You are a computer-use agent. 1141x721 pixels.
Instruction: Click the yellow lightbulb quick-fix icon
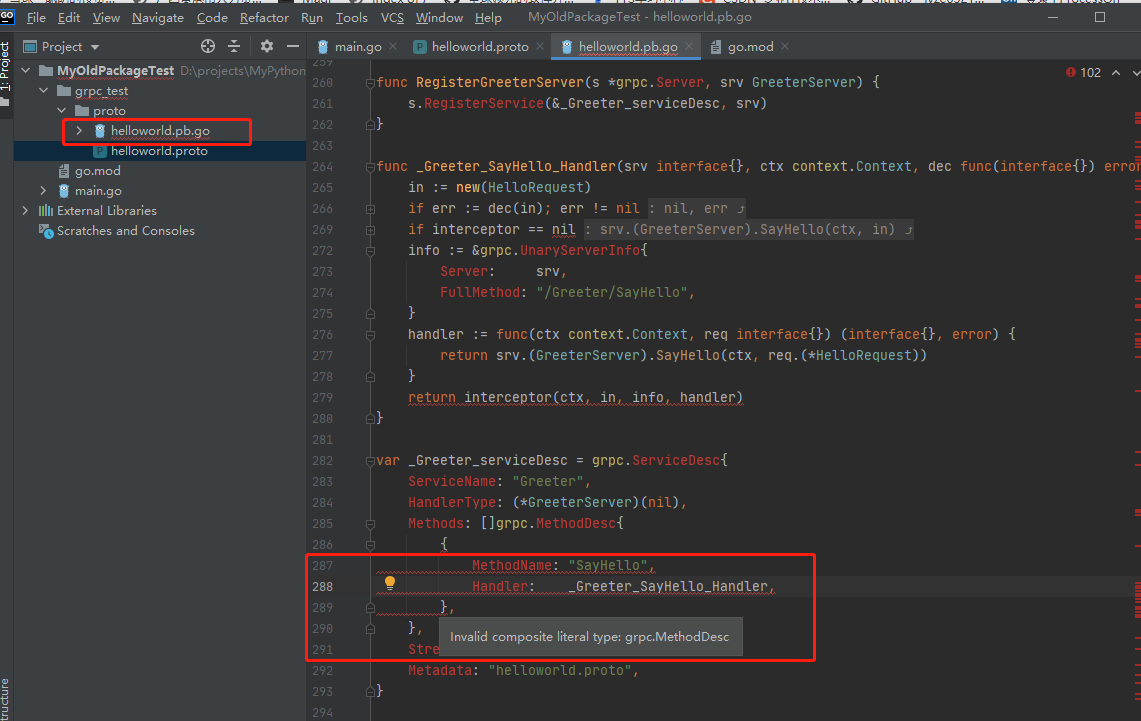point(390,582)
